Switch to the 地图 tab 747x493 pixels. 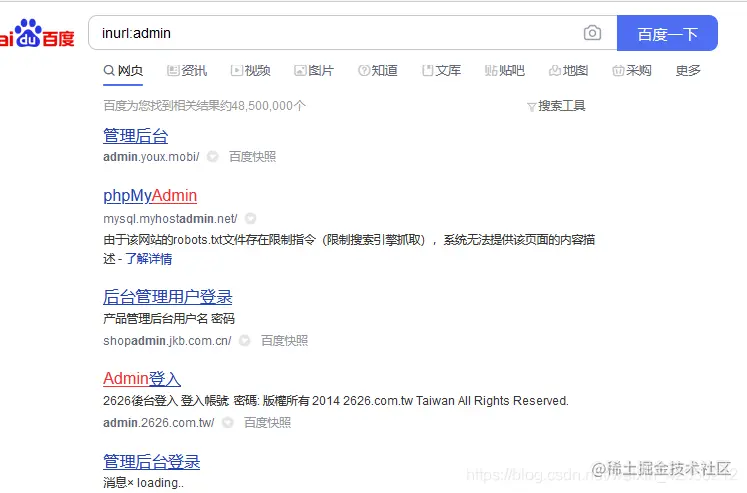coord(568,70)
